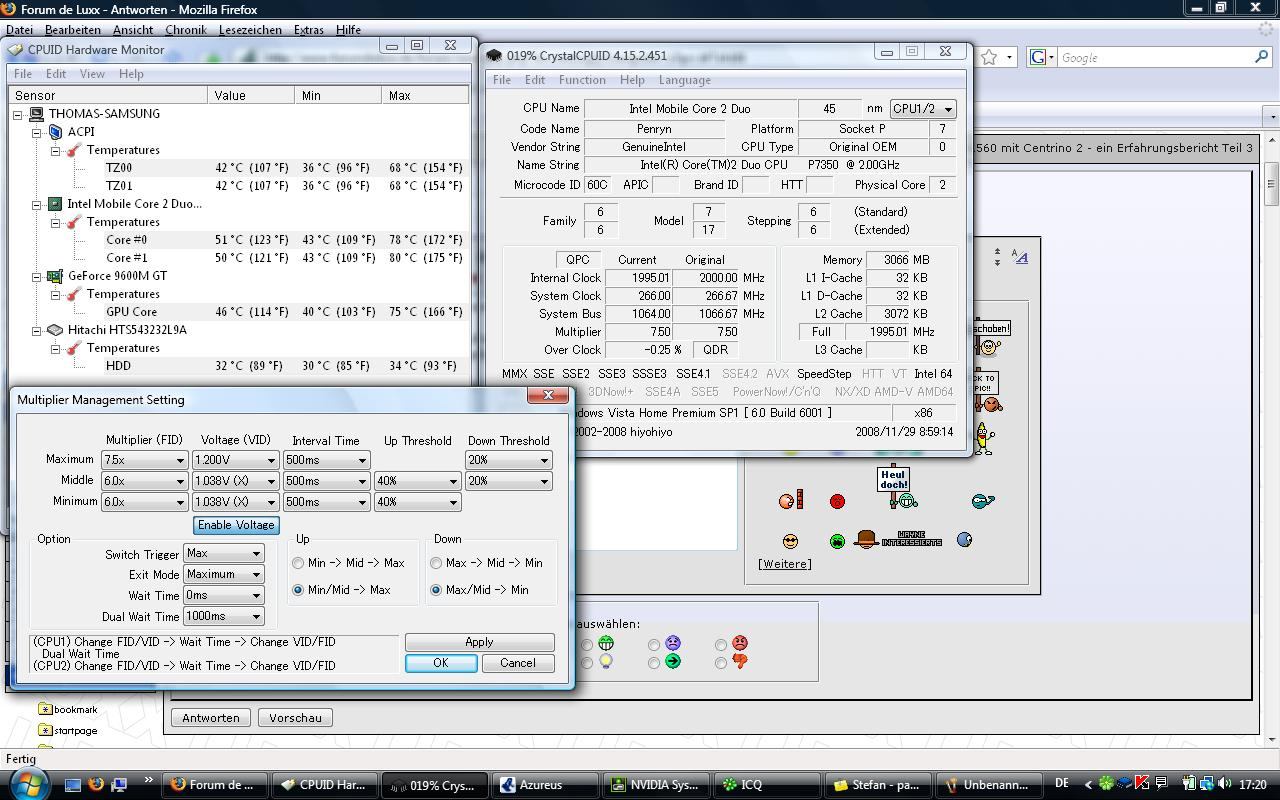The height and width of the screenshot is (800, 1280).
Task: Select 'Min -> Mid -> Max' Up option
Action: [x=298, y=563]
